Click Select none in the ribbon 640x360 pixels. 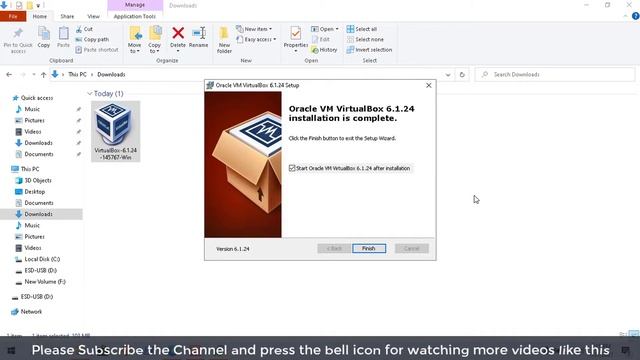365,40
